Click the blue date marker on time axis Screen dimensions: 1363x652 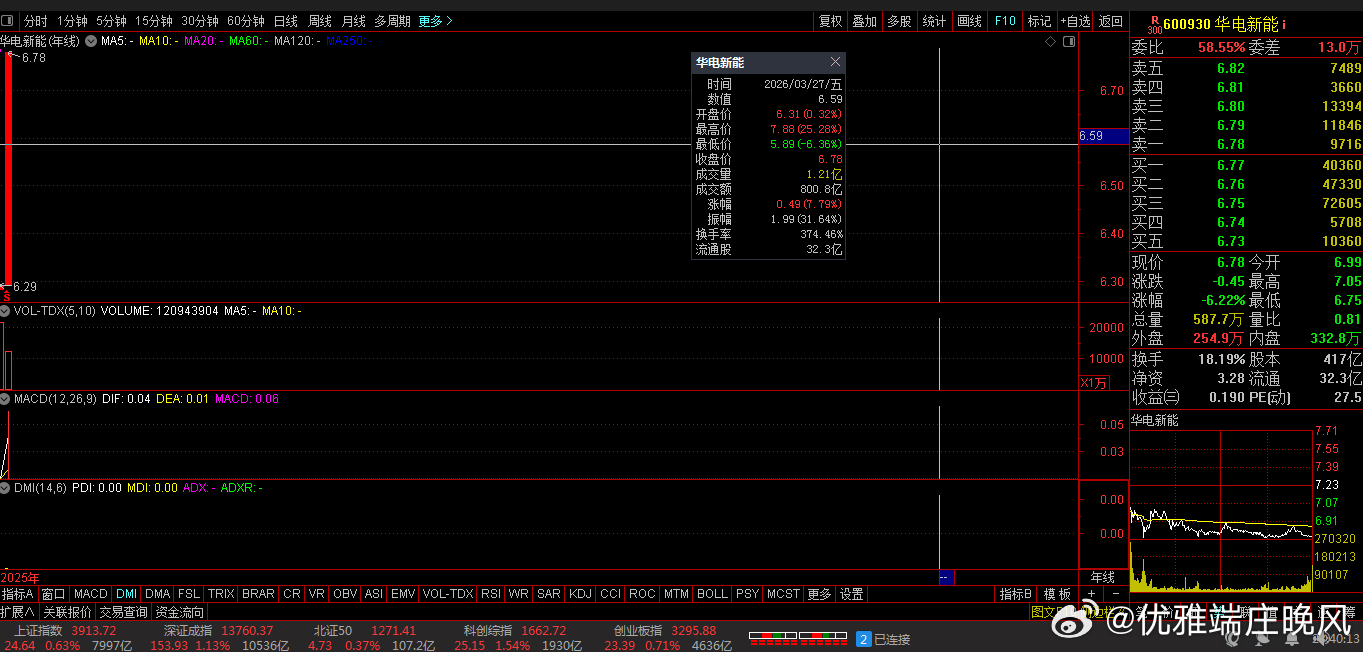pos(946,578)
